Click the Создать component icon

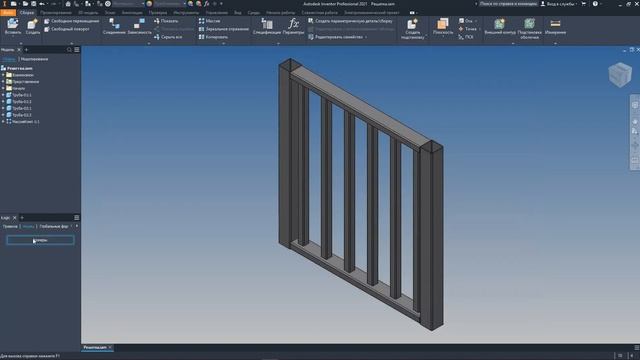point(33,26)
